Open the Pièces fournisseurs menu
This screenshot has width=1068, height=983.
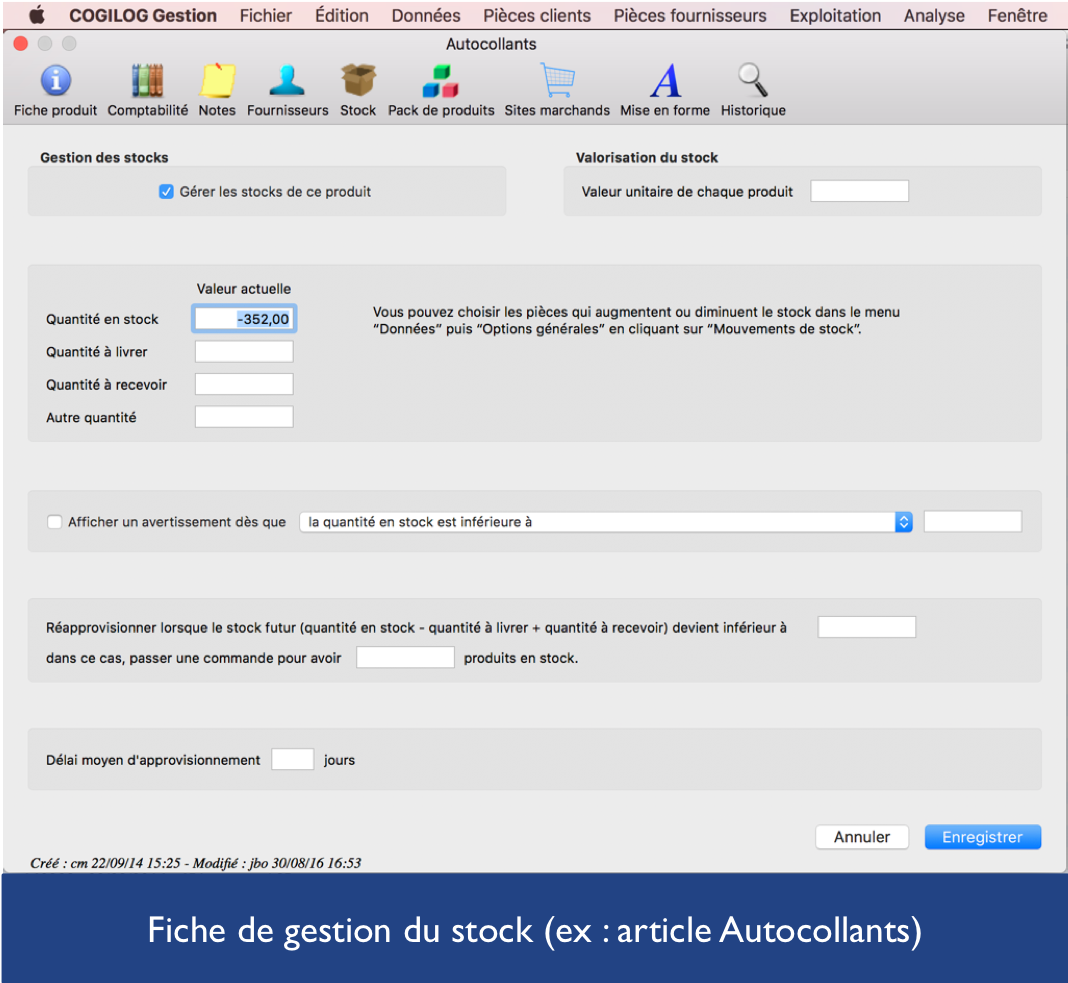tap(690, 15)
